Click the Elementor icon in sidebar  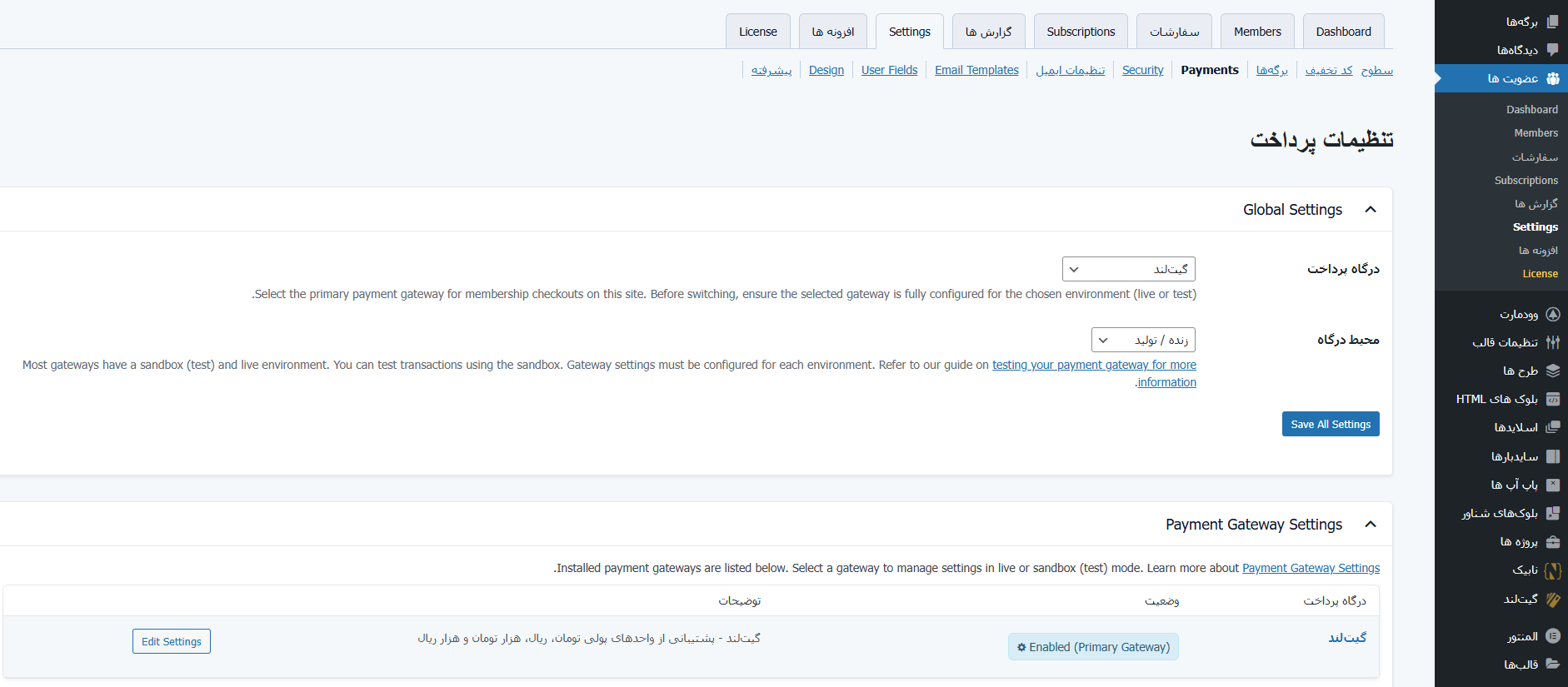(x=1552, y=636)
